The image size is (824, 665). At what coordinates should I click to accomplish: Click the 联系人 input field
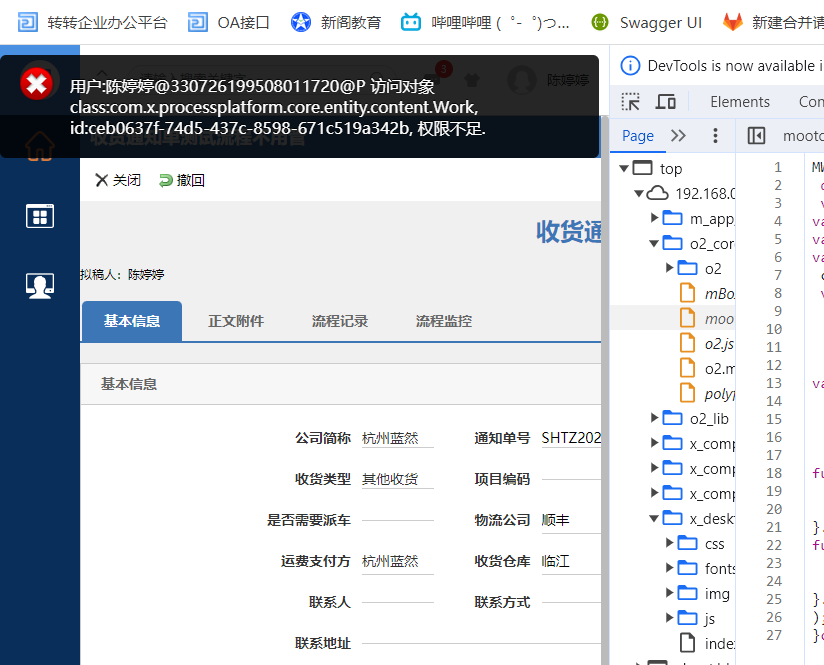tap(397, 602)
